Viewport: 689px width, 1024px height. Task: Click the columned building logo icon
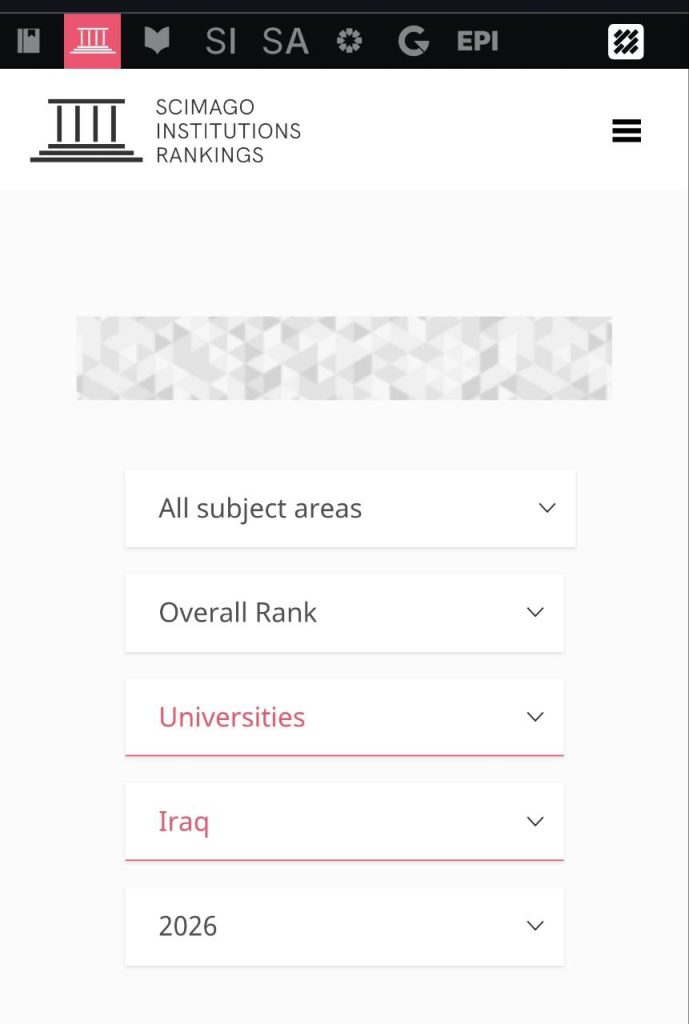click(x=86, y=131)
